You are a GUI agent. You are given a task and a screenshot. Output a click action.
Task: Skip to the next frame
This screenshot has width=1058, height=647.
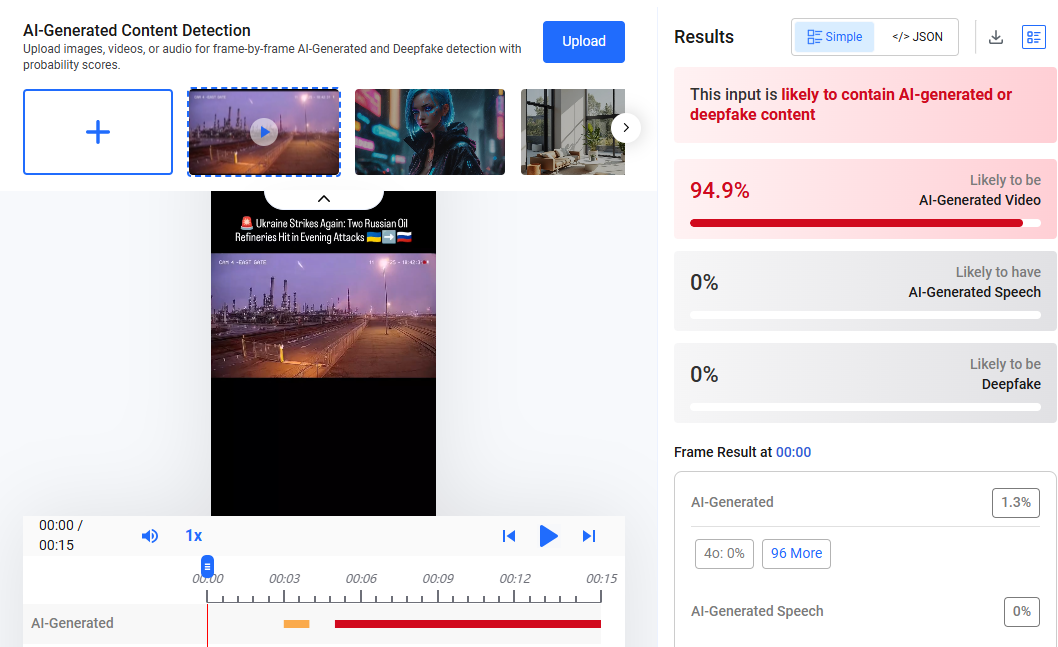[x=589, y=536]
